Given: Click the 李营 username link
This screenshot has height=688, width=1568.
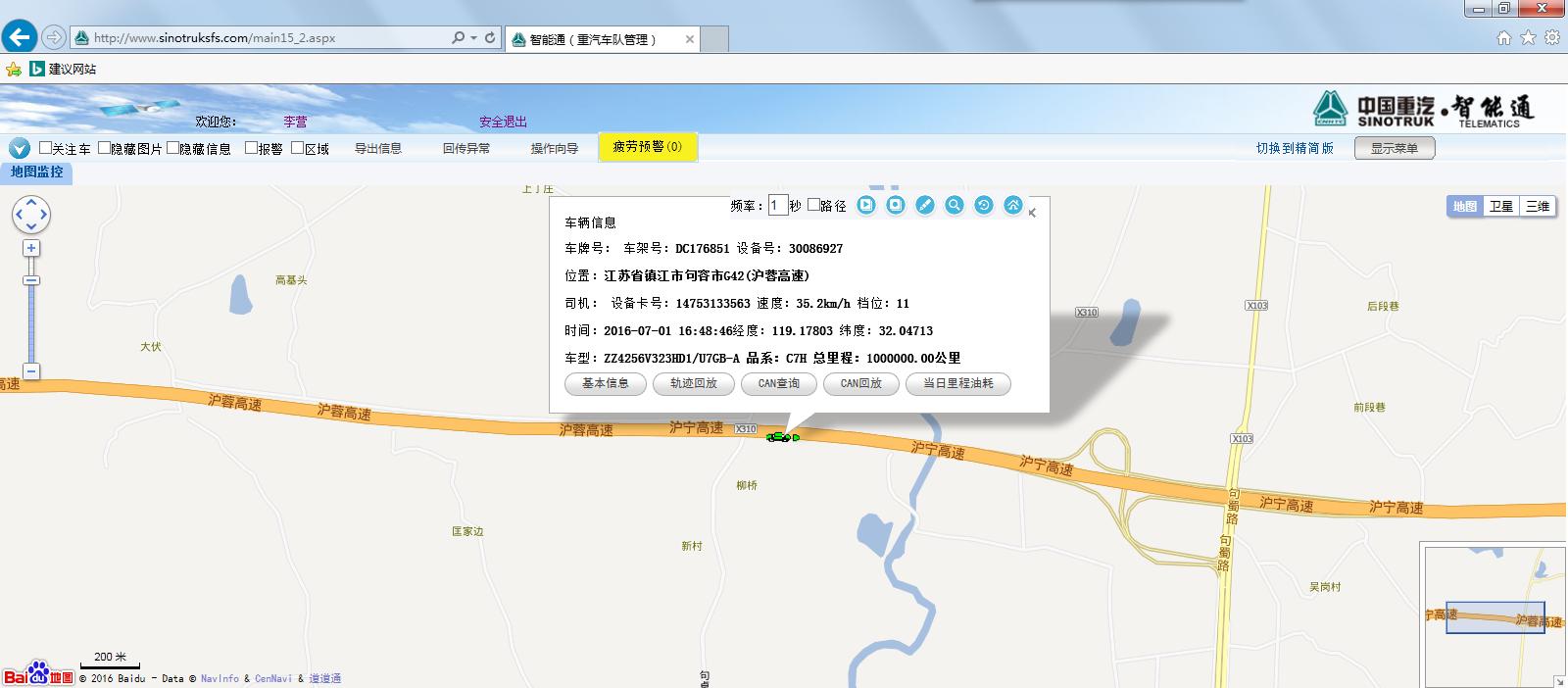Looking at the screenshot, I should pyautogui.click(x=295, y=122).
